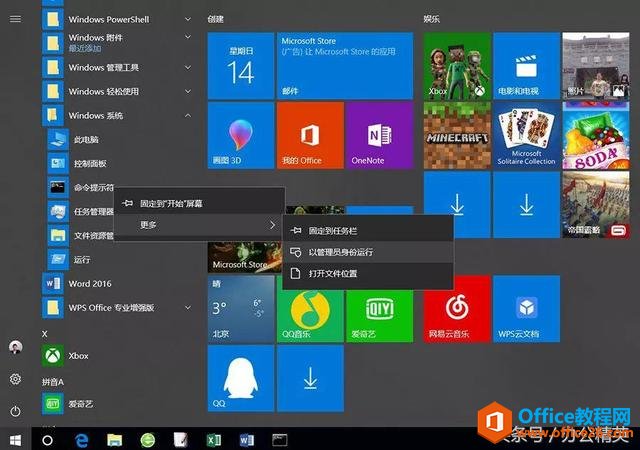Viewport: 640px width, 450px height.
Task: Open Microsoft Solitaire Collection tile
Action: click(527, 135)
